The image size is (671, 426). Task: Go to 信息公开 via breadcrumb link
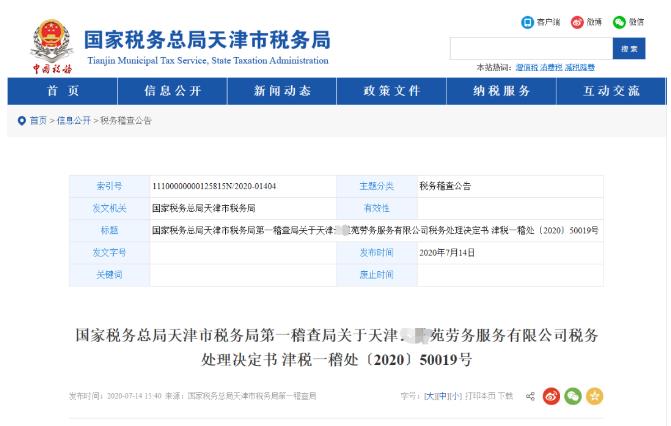click(74, 121)
